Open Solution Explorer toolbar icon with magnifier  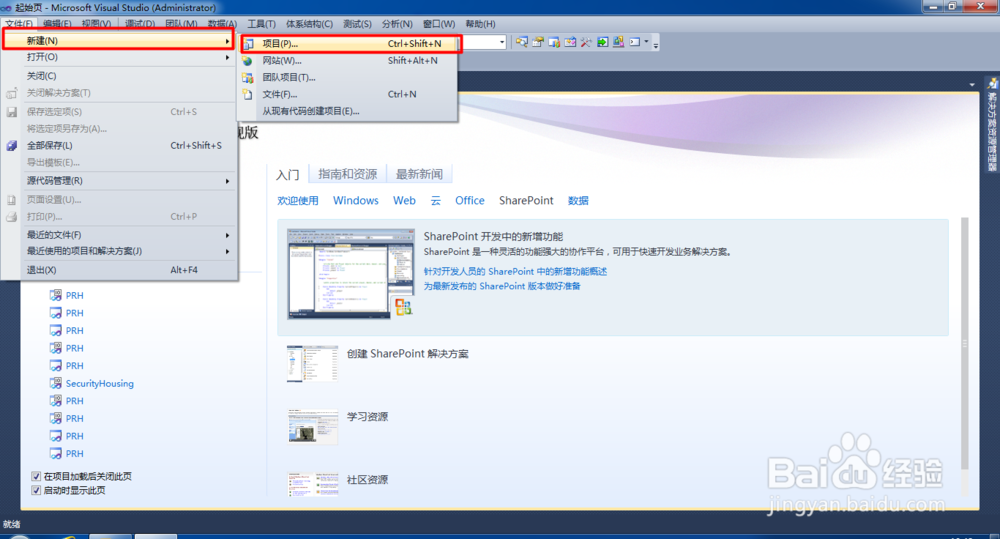522,42
